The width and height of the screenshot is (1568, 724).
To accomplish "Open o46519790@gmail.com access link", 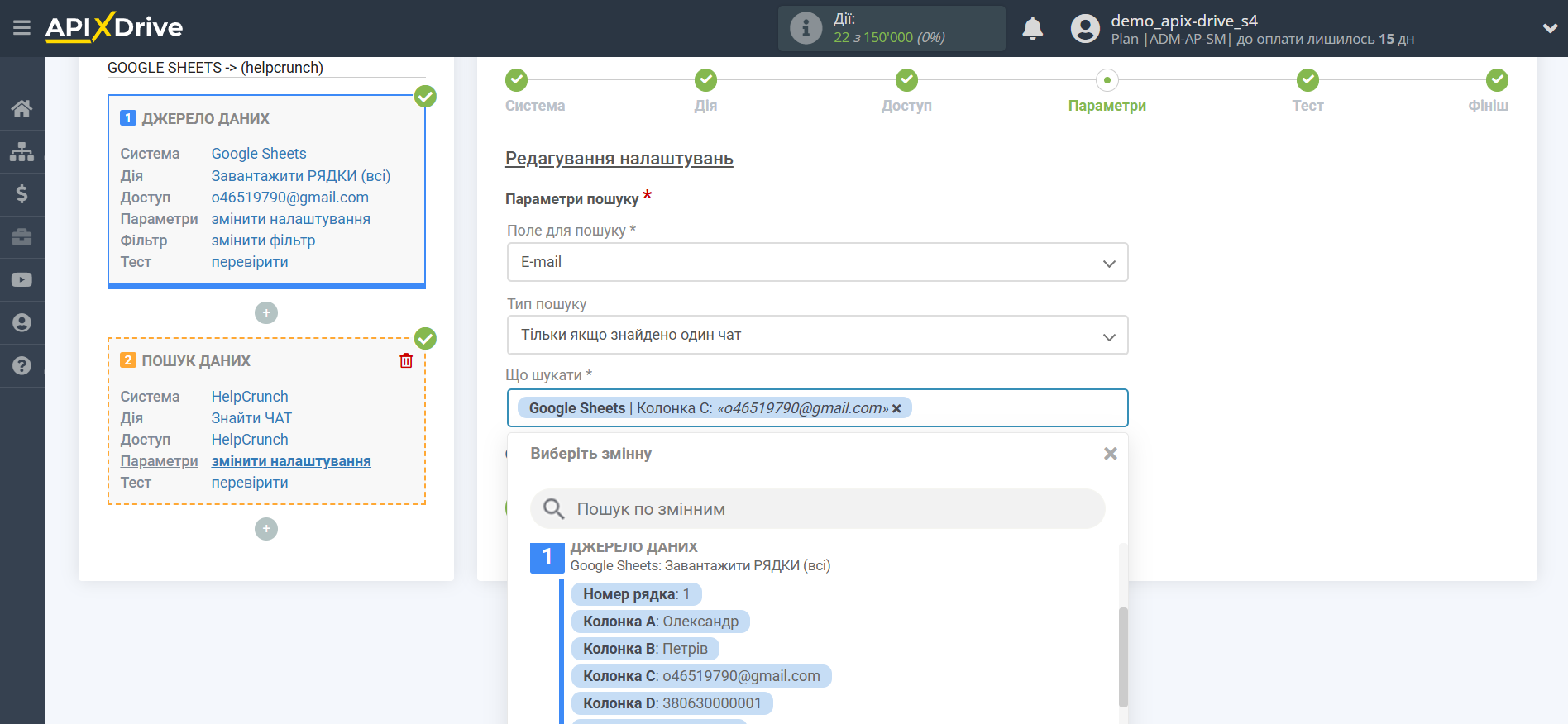I will 290,198.
